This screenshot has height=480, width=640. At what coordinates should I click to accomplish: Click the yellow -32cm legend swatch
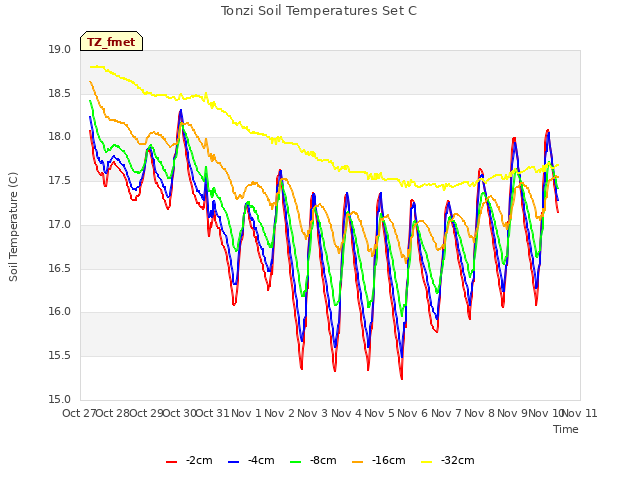tap(426, 462)
